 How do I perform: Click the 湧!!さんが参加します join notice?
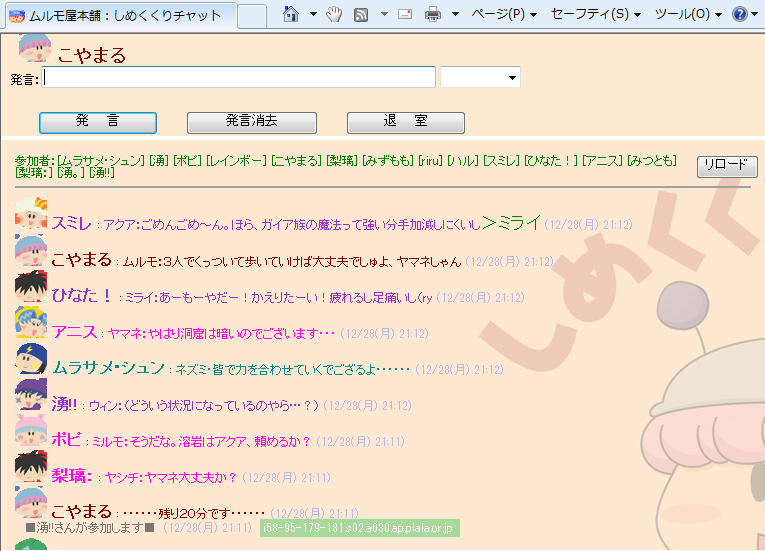pos(90,528)
